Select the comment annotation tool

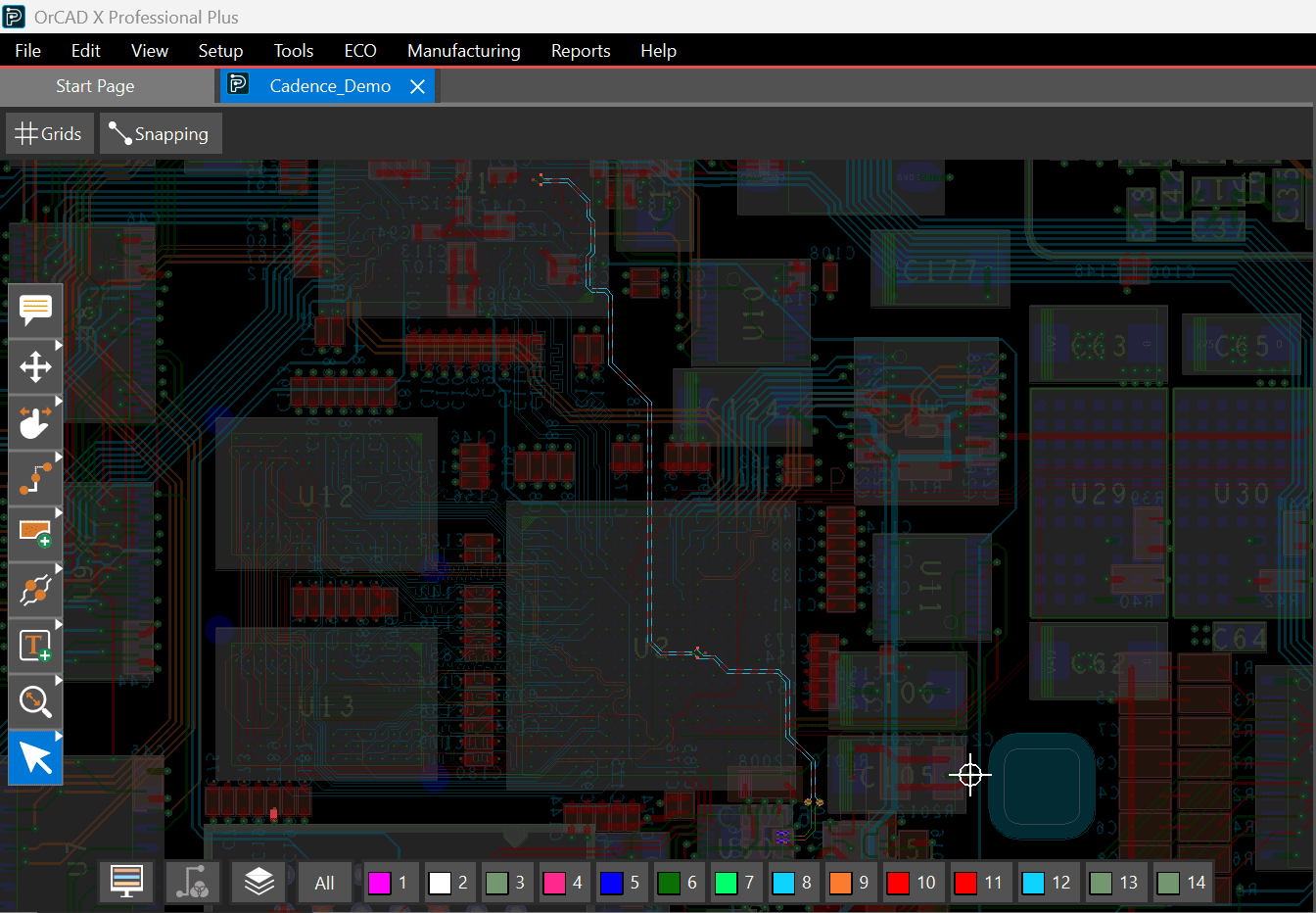click(x=35, y=312)
